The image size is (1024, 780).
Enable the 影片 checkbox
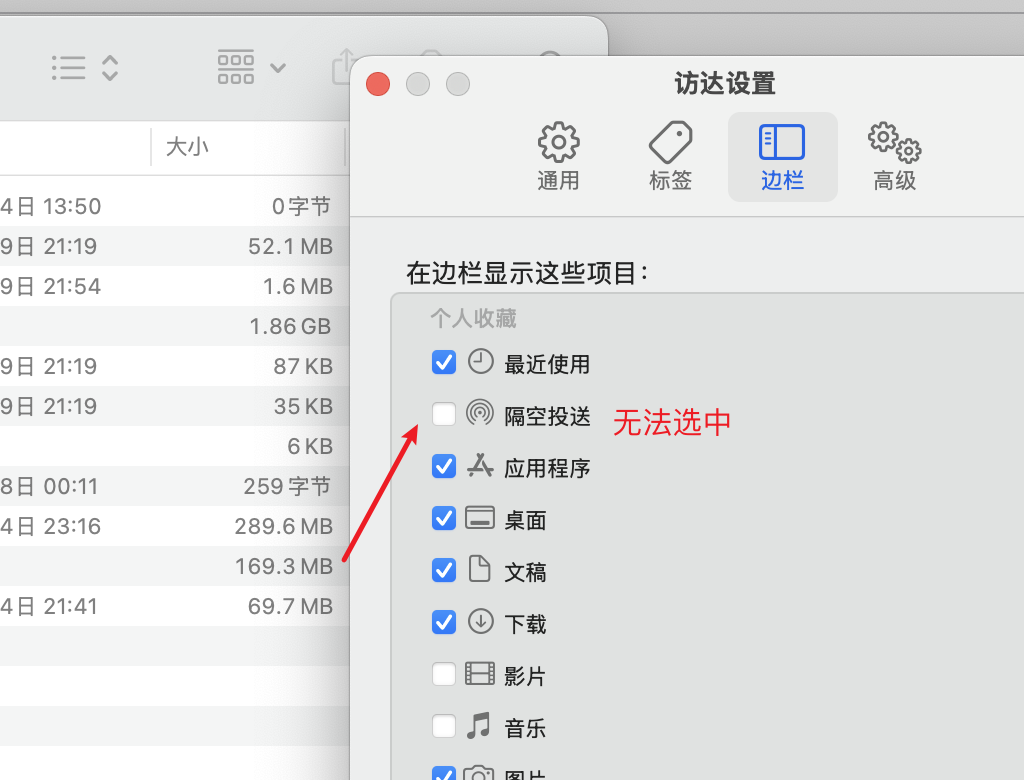(x=443, y=674)
